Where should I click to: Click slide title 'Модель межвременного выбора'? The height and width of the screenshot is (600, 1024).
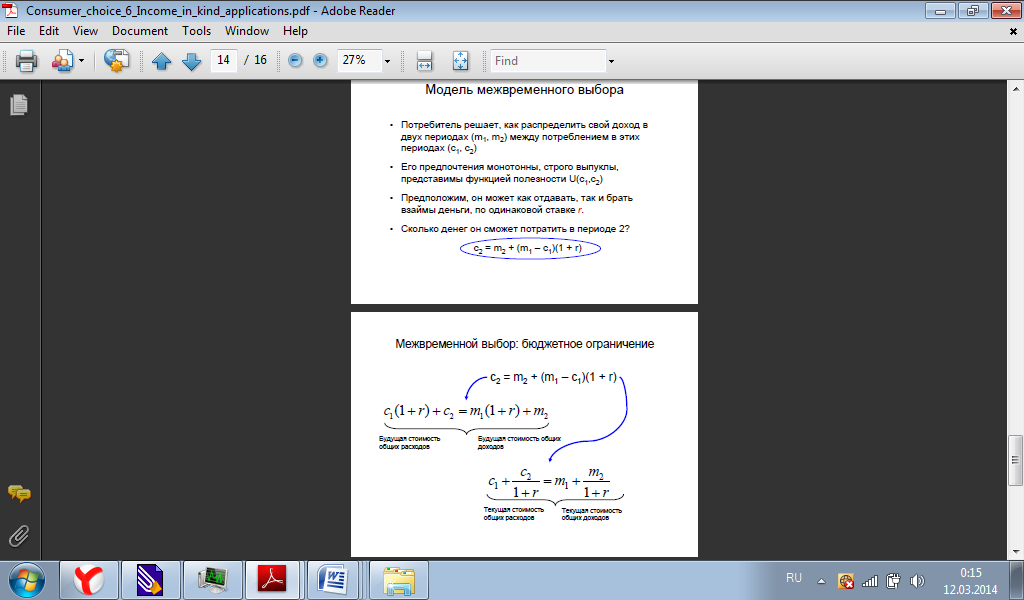[x=524, y=89]
